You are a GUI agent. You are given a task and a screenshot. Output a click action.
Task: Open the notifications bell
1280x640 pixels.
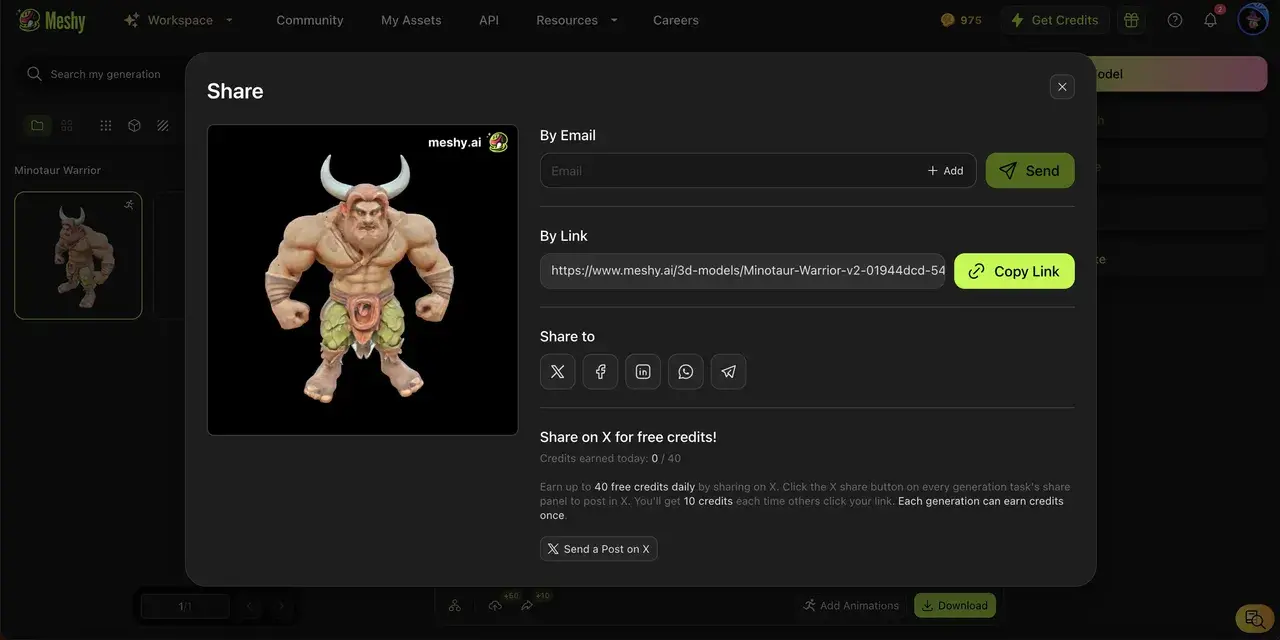(x=1210, y=20)
